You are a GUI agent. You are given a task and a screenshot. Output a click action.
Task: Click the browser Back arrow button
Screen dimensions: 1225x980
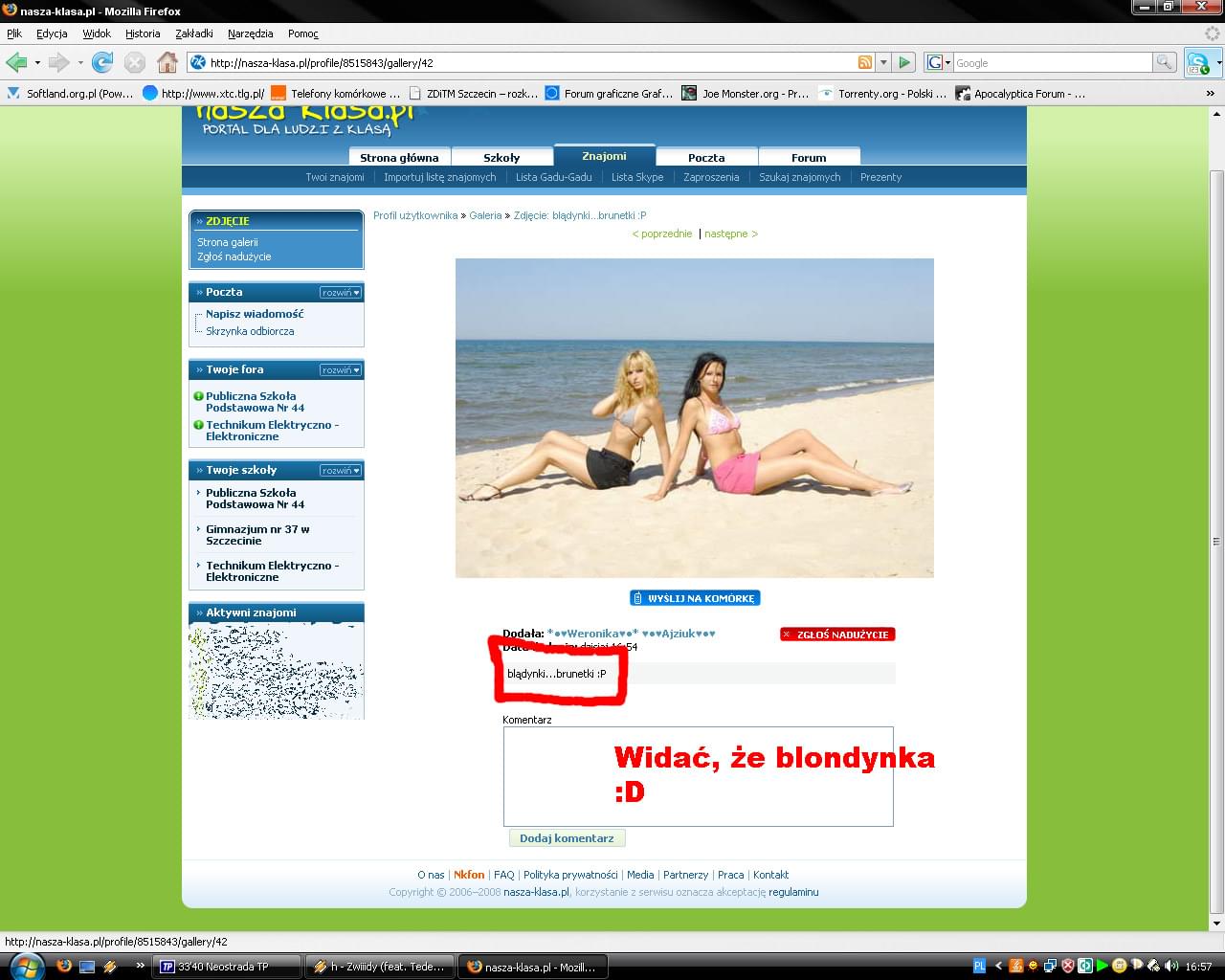click(16, 63)
